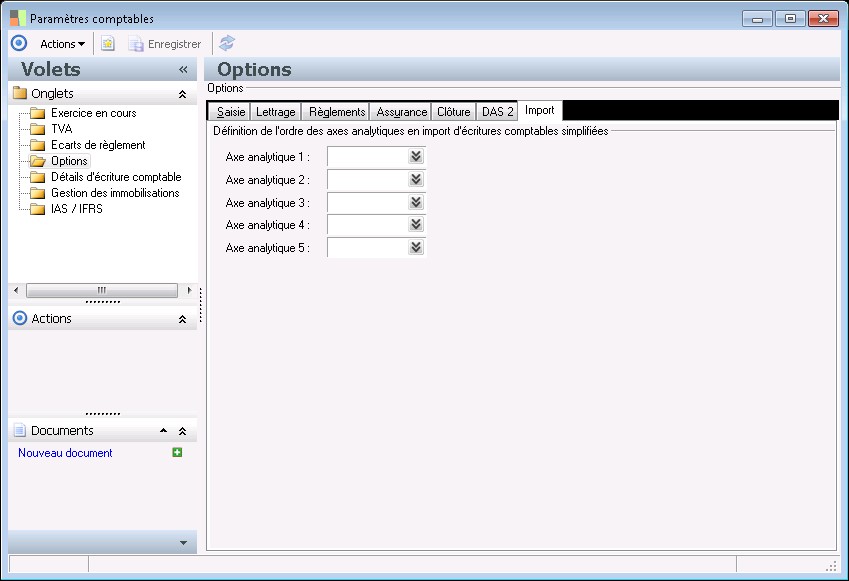Select the Import tab
Image resolution: width=849 pixels, height=581 pixels.
pyautogui.click(x=540, y=110)
